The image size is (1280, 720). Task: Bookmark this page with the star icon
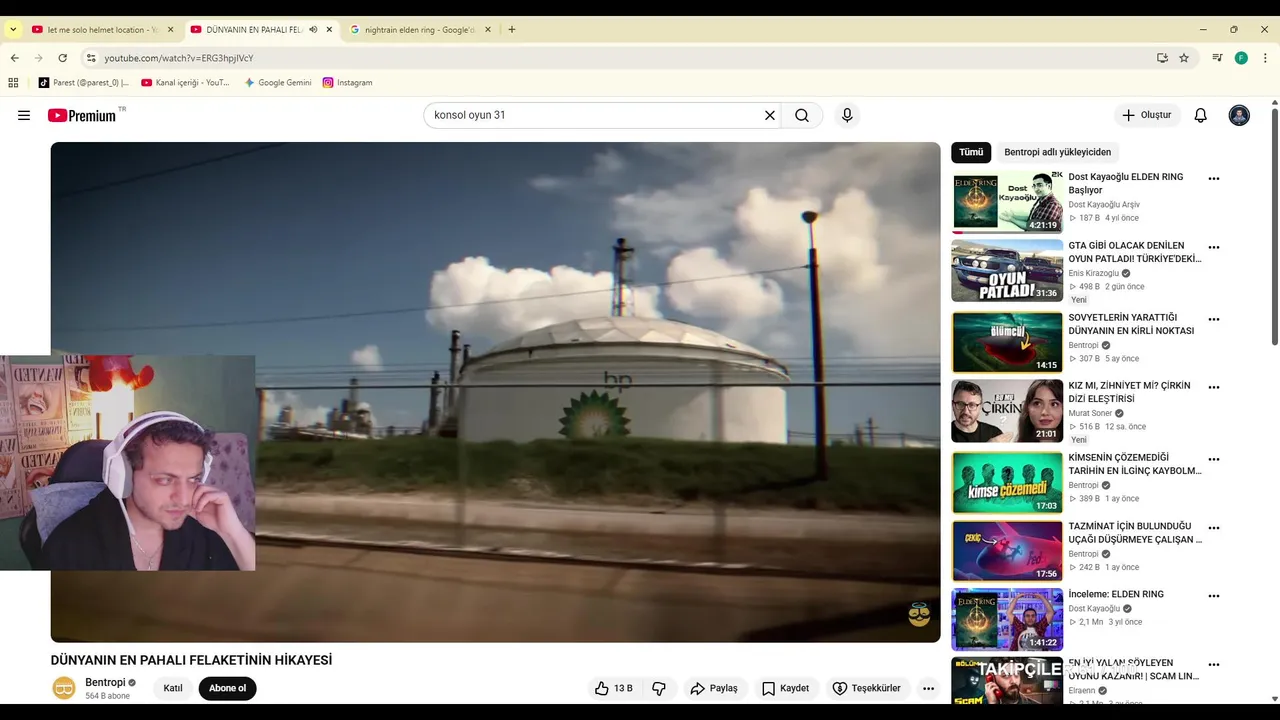click(x=1184, y=58)
